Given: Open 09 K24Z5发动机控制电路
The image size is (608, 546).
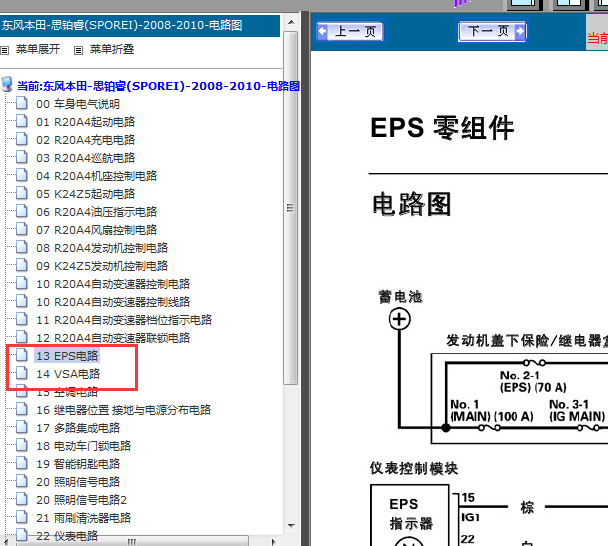Looking at the screenshot, I should coord(102,266).
